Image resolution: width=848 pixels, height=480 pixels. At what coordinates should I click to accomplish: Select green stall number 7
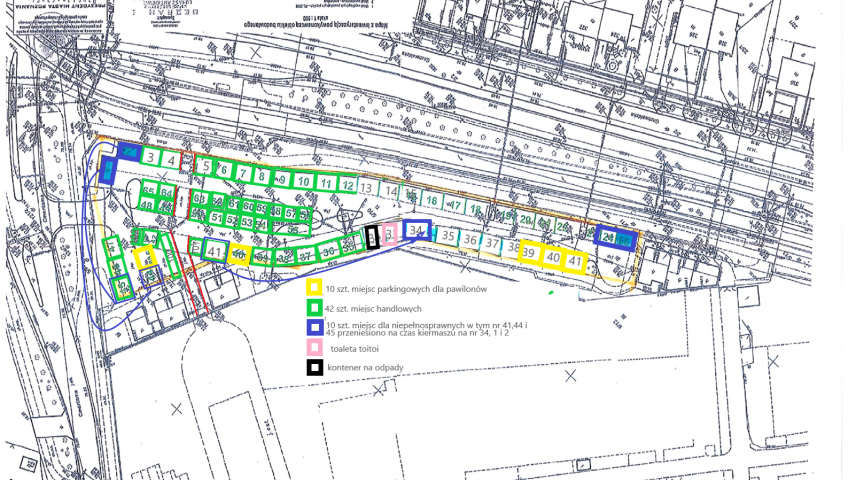pyautogui.click(x=242, y=173)
